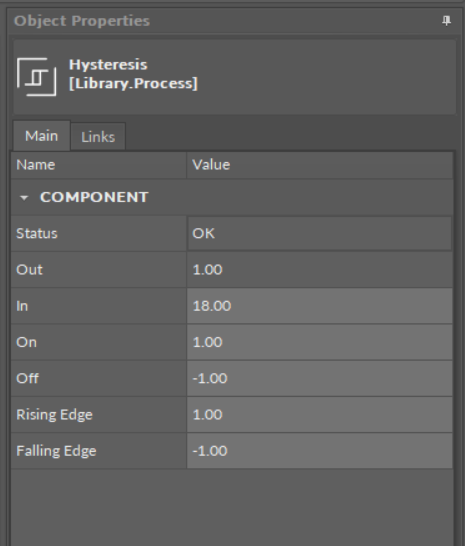This screenshot has width=465, height=546.
Task: Select the Out value cell
Action: click(319, 270)
